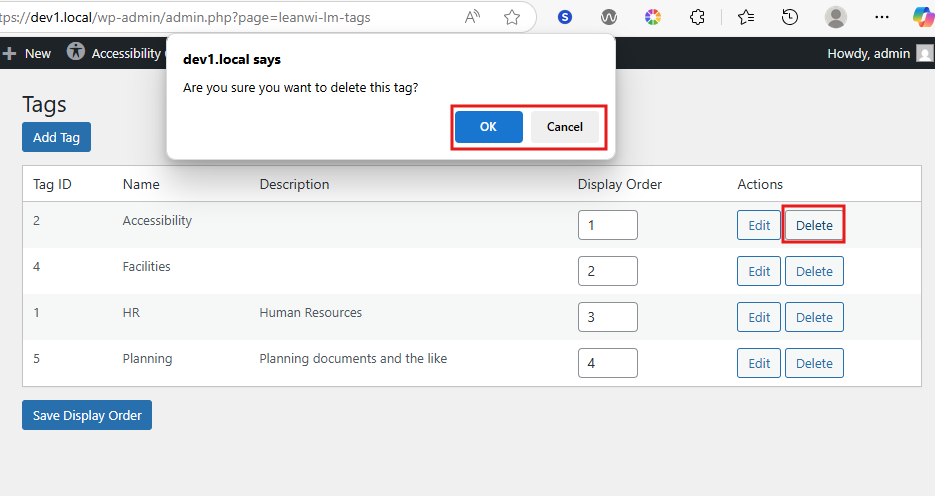Click the Name column header
This screenshot has width=935, height=496.
click(x=141, y=184)
